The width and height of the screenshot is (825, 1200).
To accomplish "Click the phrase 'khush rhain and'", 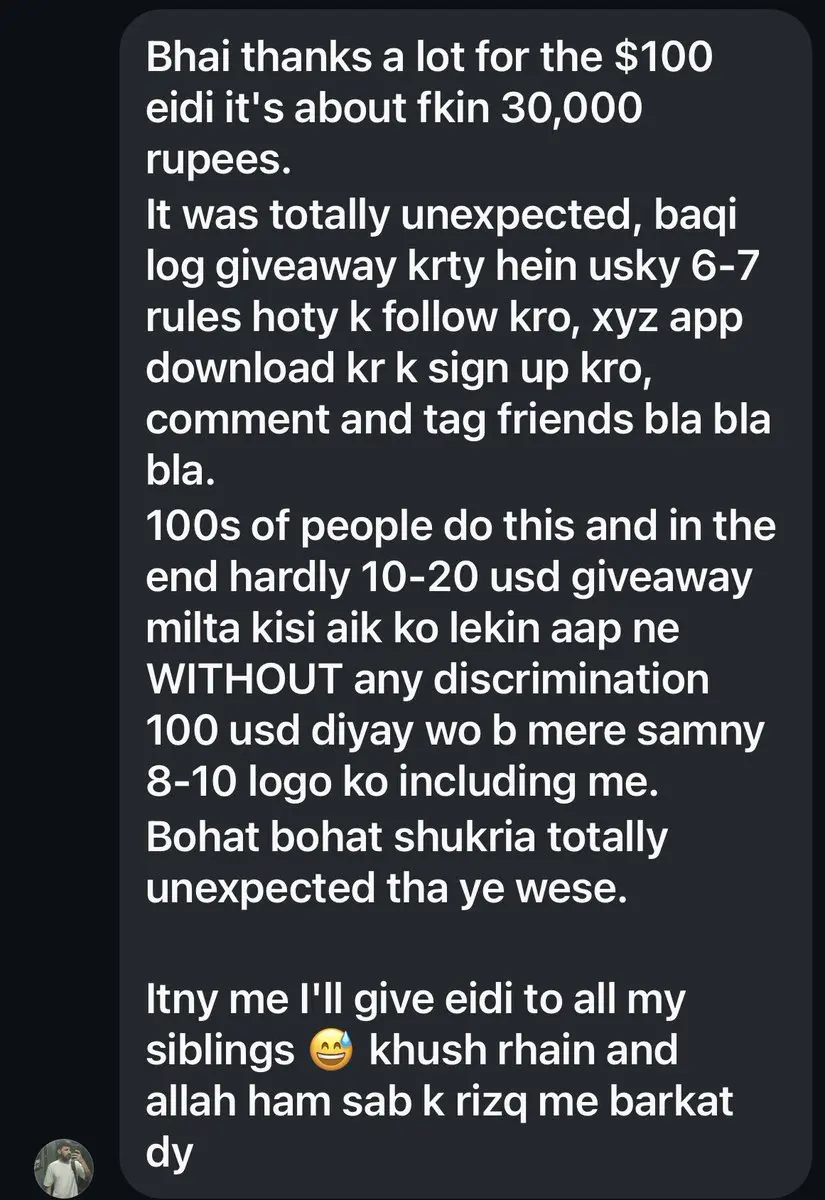I will pos(523,1051).
